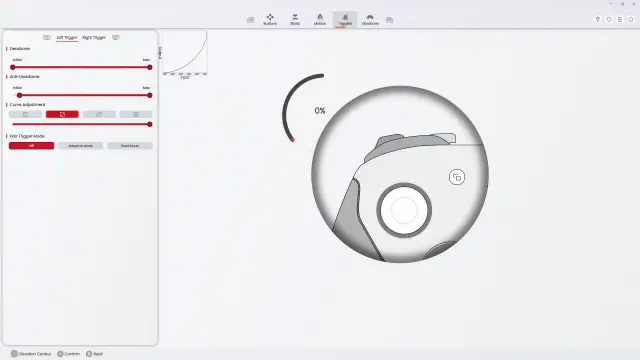640x360 pixels.
Task: Select the first curve adjustment preset
Action: [25, 114]
